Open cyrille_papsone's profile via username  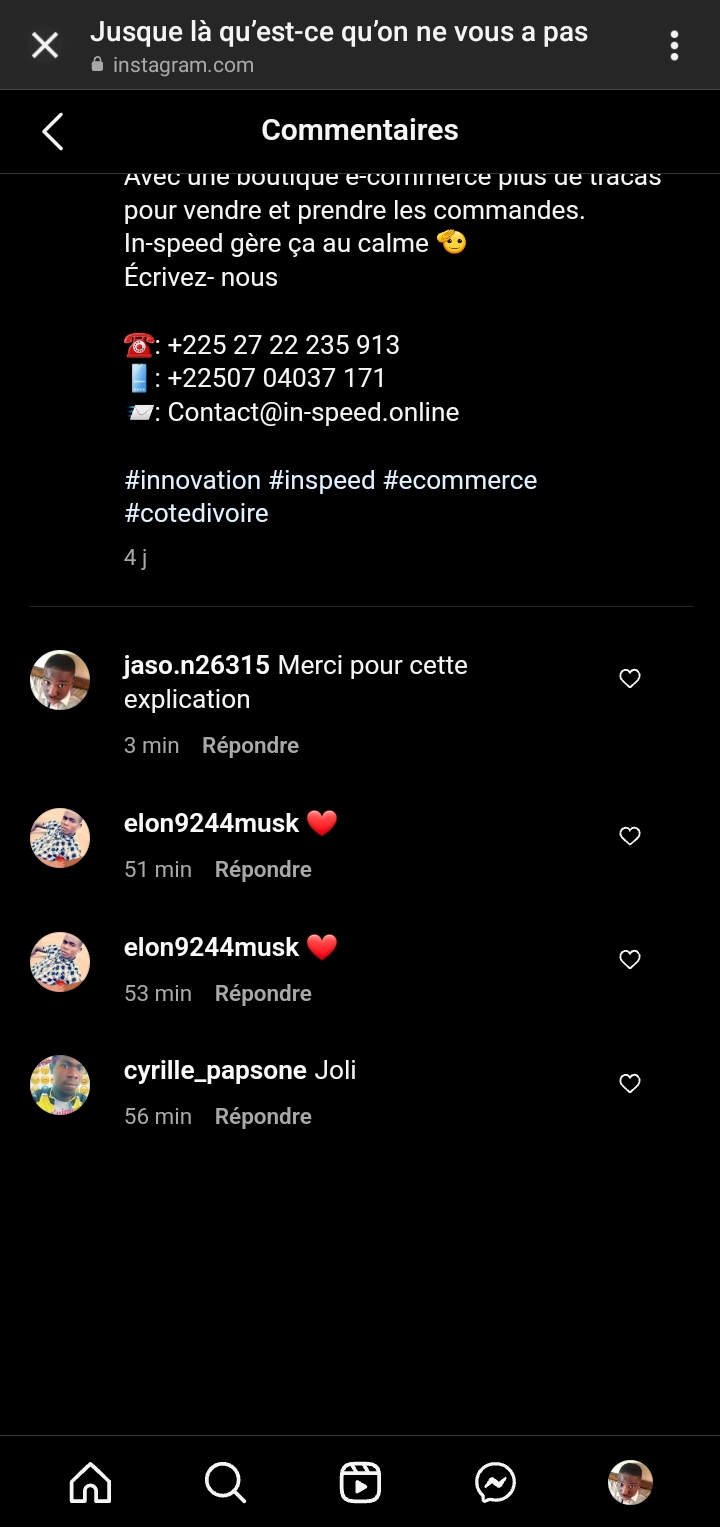215,1071
